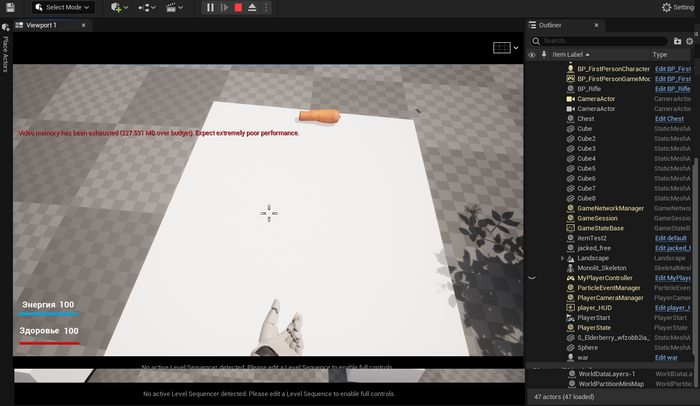700x406 pixels.
Task: Select ParticleEventManager in the Outliner
Action: pos(609,288)
